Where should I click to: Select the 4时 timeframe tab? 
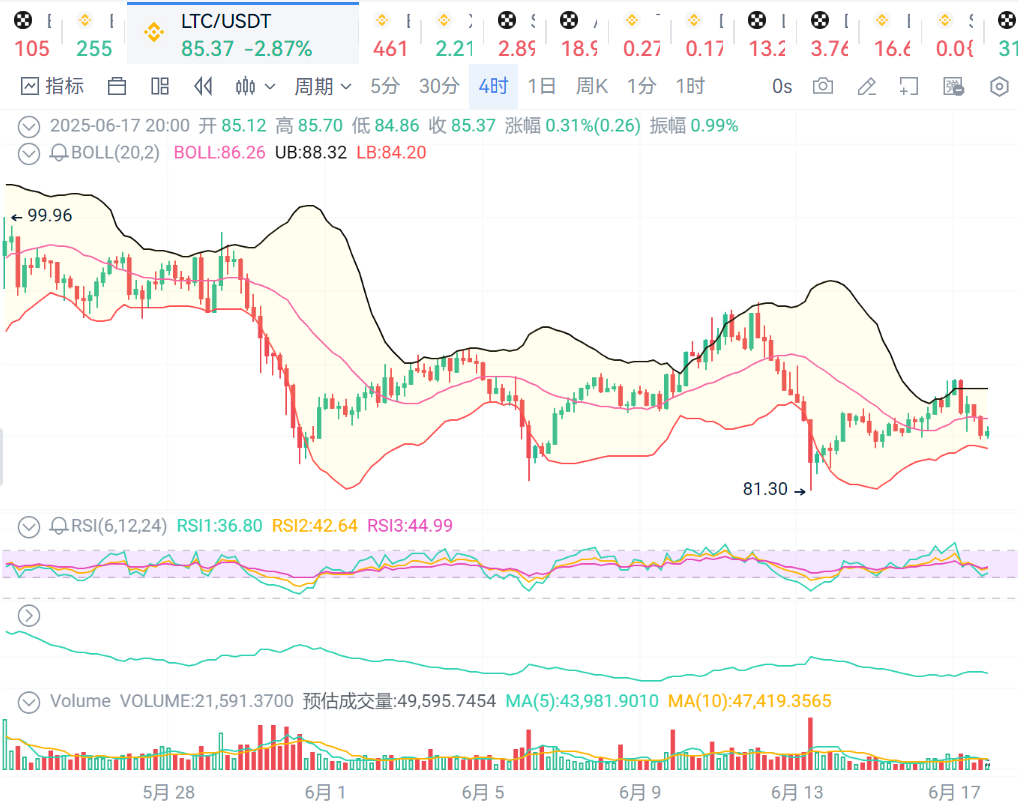click(x=493, y=86)
